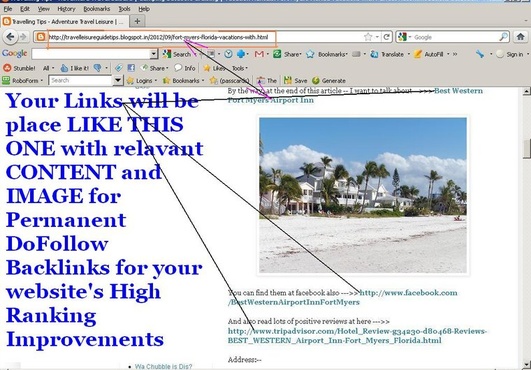Open the Help menu

pos(144,9)
